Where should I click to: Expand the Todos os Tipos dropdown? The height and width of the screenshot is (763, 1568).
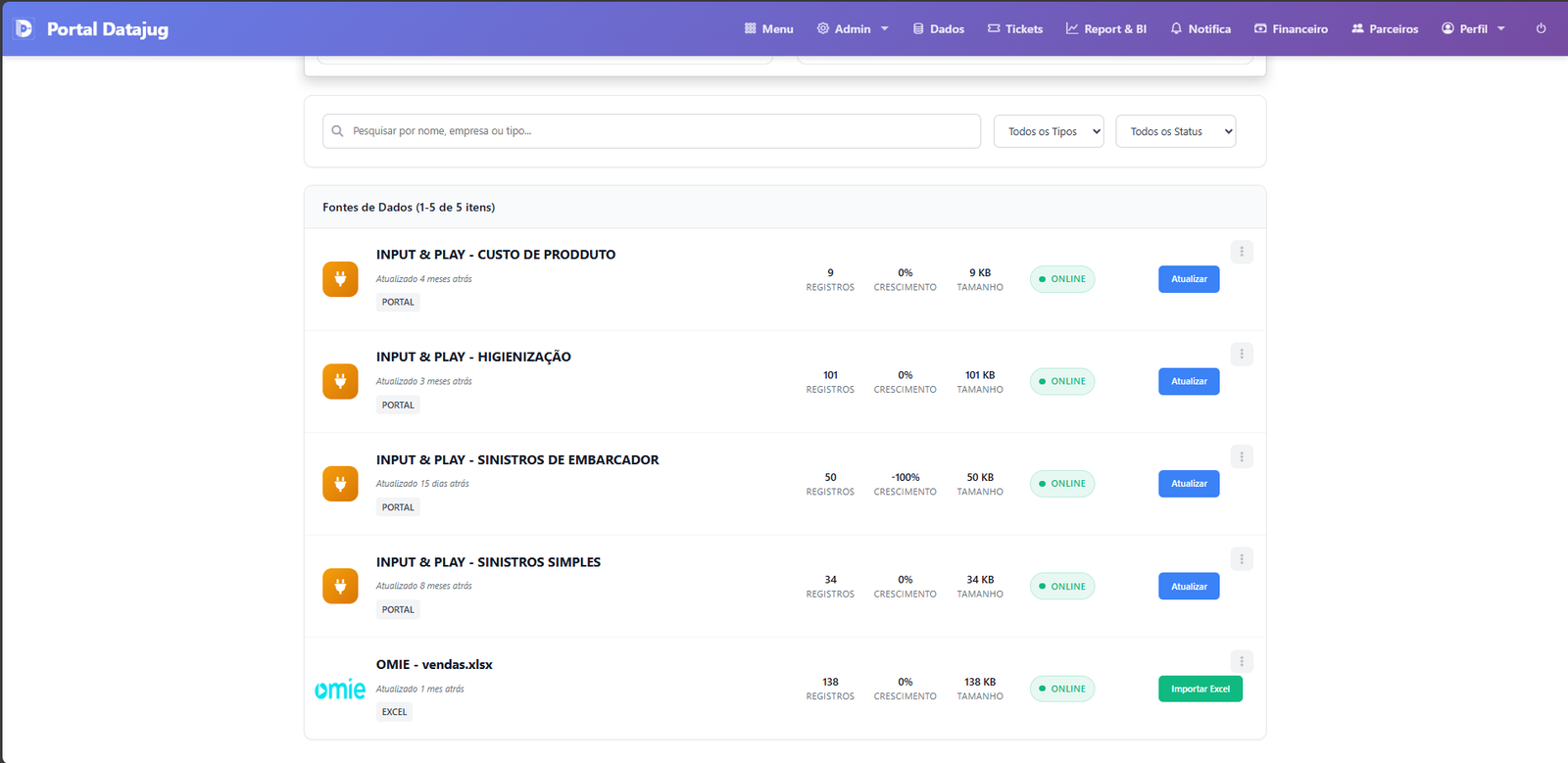1049,131
